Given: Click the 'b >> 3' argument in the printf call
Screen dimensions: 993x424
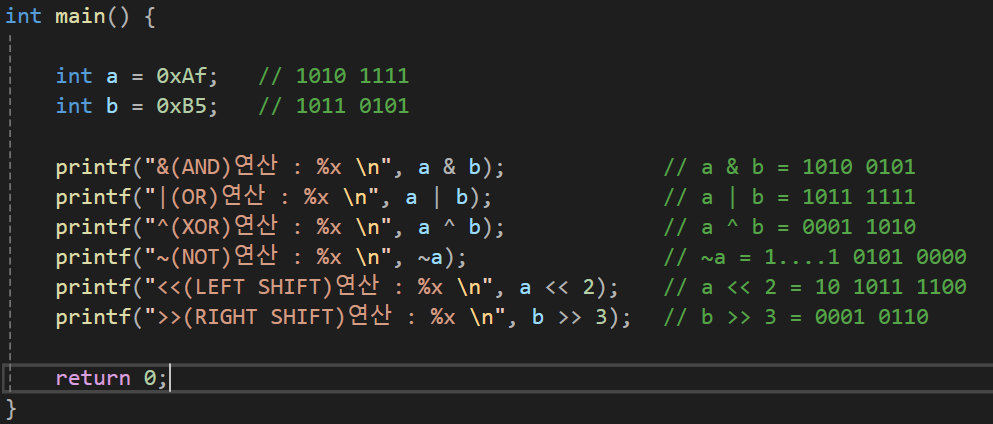Looking at the screenshot, I should pyautogui.click(x=570, y=316).
